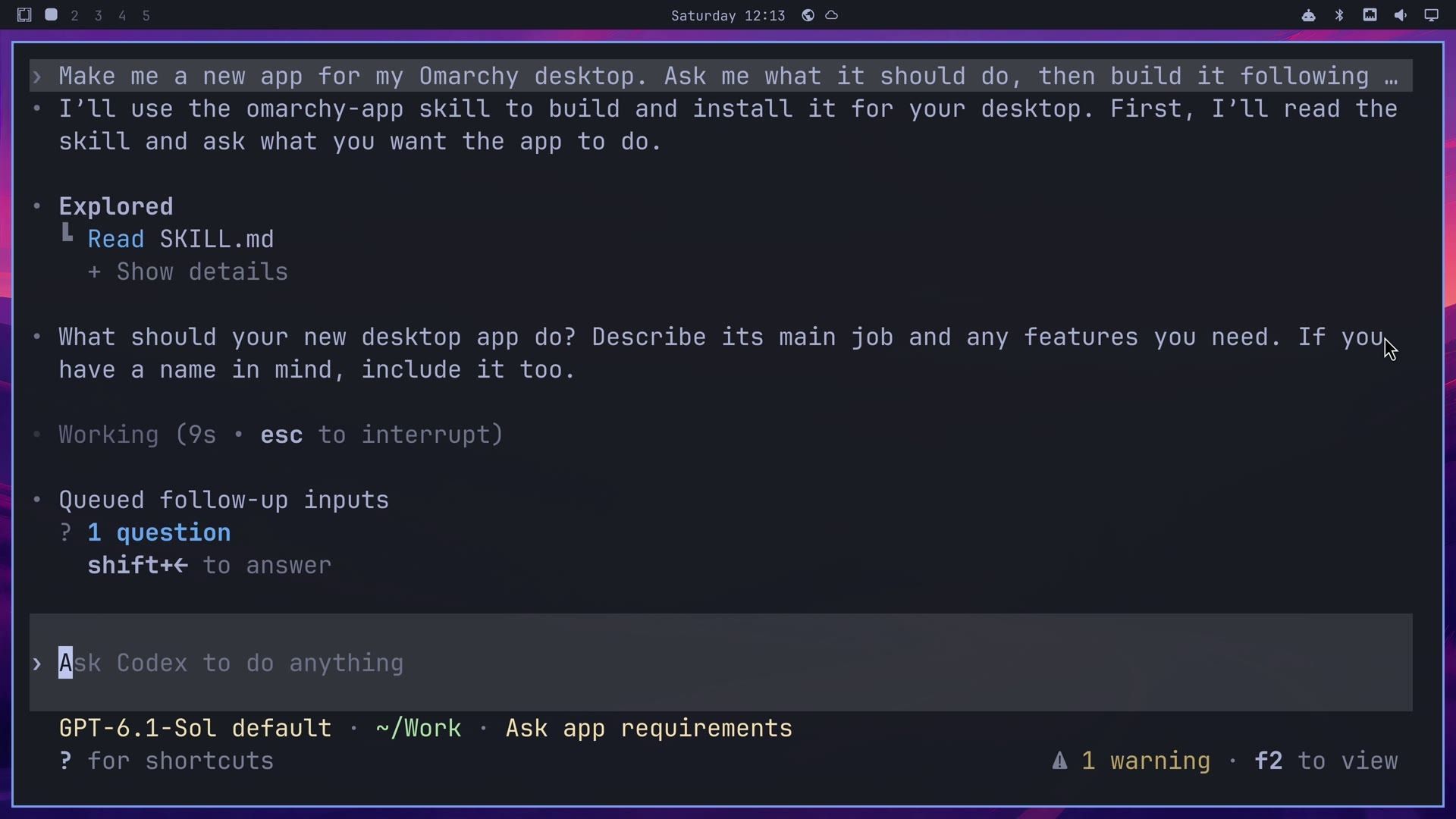This screenshot has width=1456, height=819.
Task: Click "Queued follow-up inputs" heading
Action: pyautogui.click(x=224, y=500)
